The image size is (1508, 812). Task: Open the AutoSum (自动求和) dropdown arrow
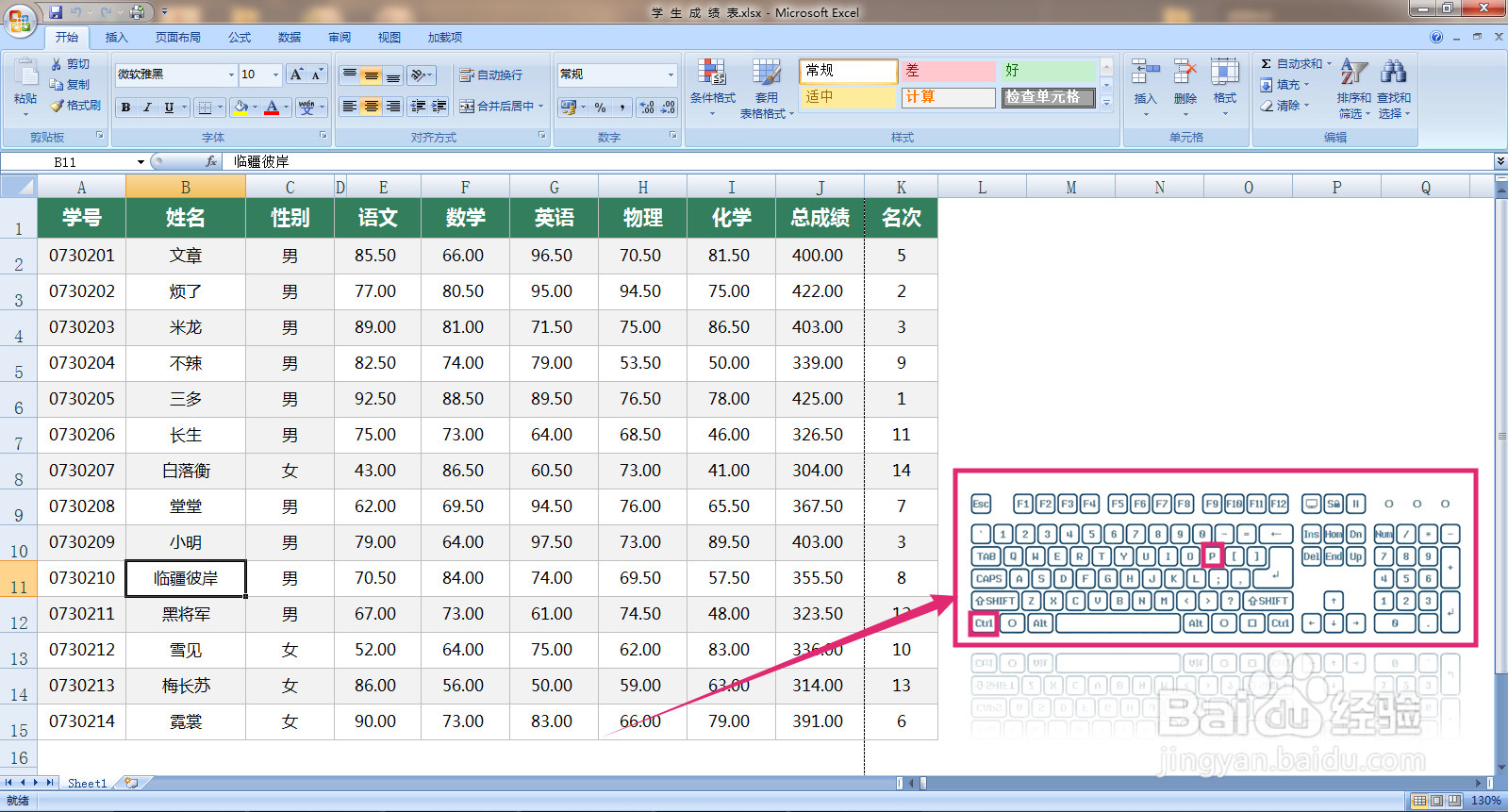tap(1329, 64)
